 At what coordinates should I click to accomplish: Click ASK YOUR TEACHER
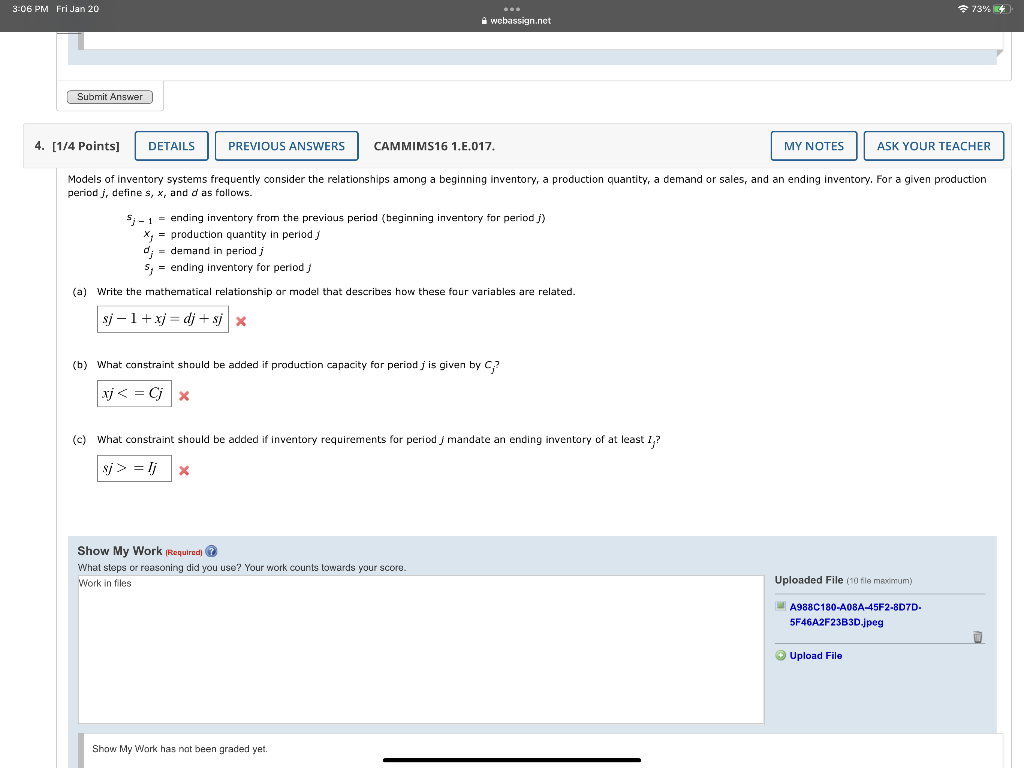(x=933, y=145)
